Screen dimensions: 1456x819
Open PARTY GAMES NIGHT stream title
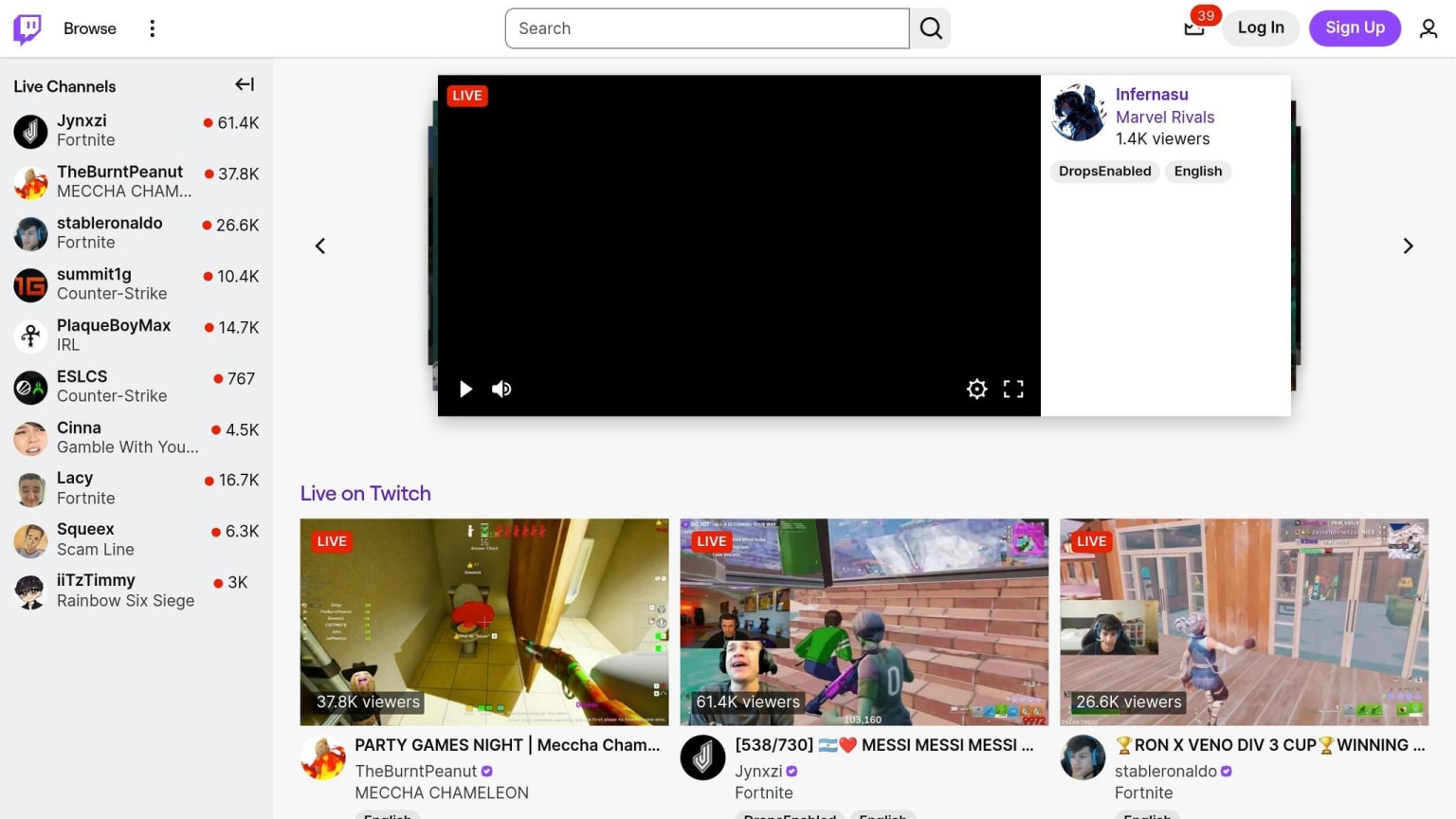click(x=507, y=745)
